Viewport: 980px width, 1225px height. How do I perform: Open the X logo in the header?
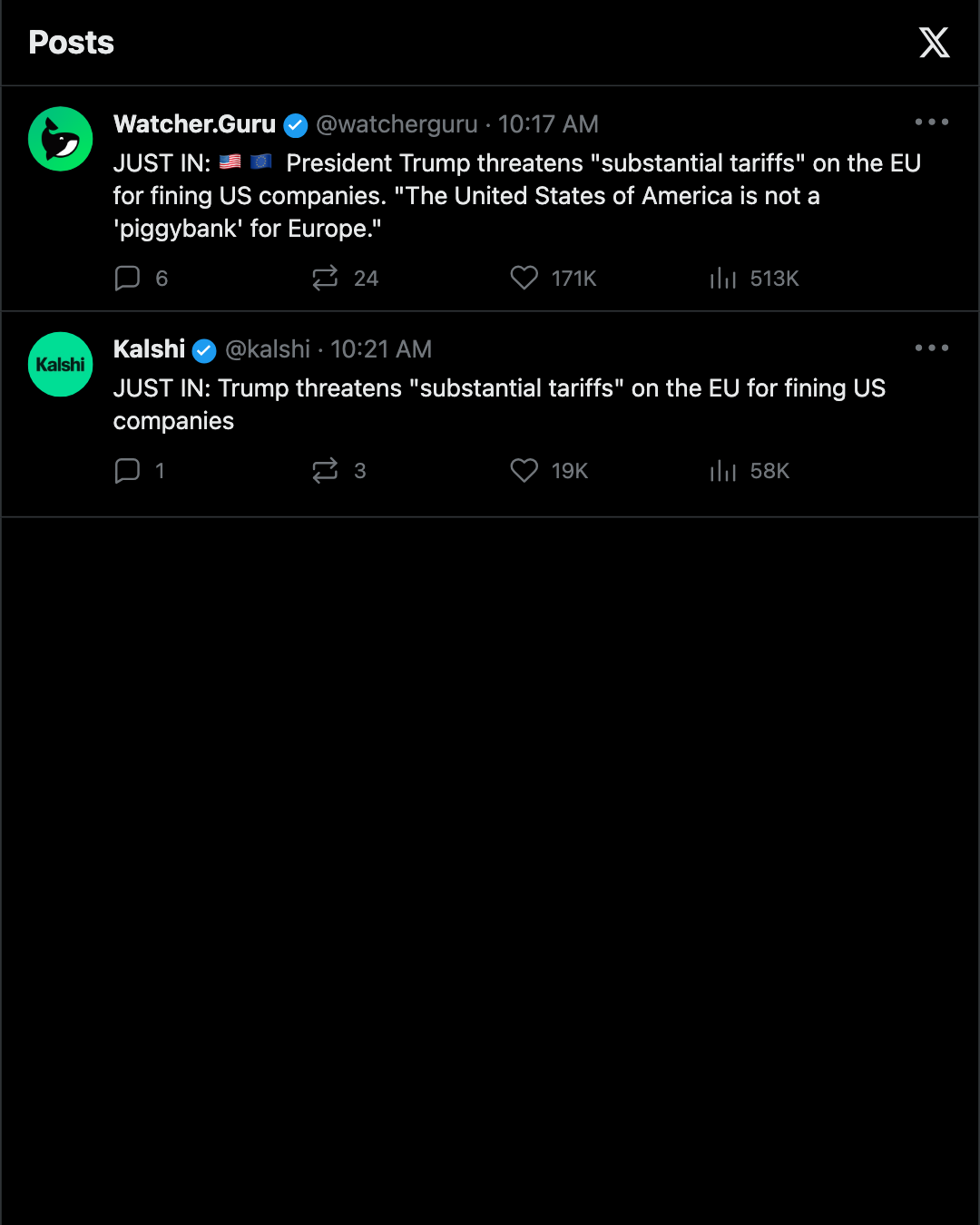[934, 43]
